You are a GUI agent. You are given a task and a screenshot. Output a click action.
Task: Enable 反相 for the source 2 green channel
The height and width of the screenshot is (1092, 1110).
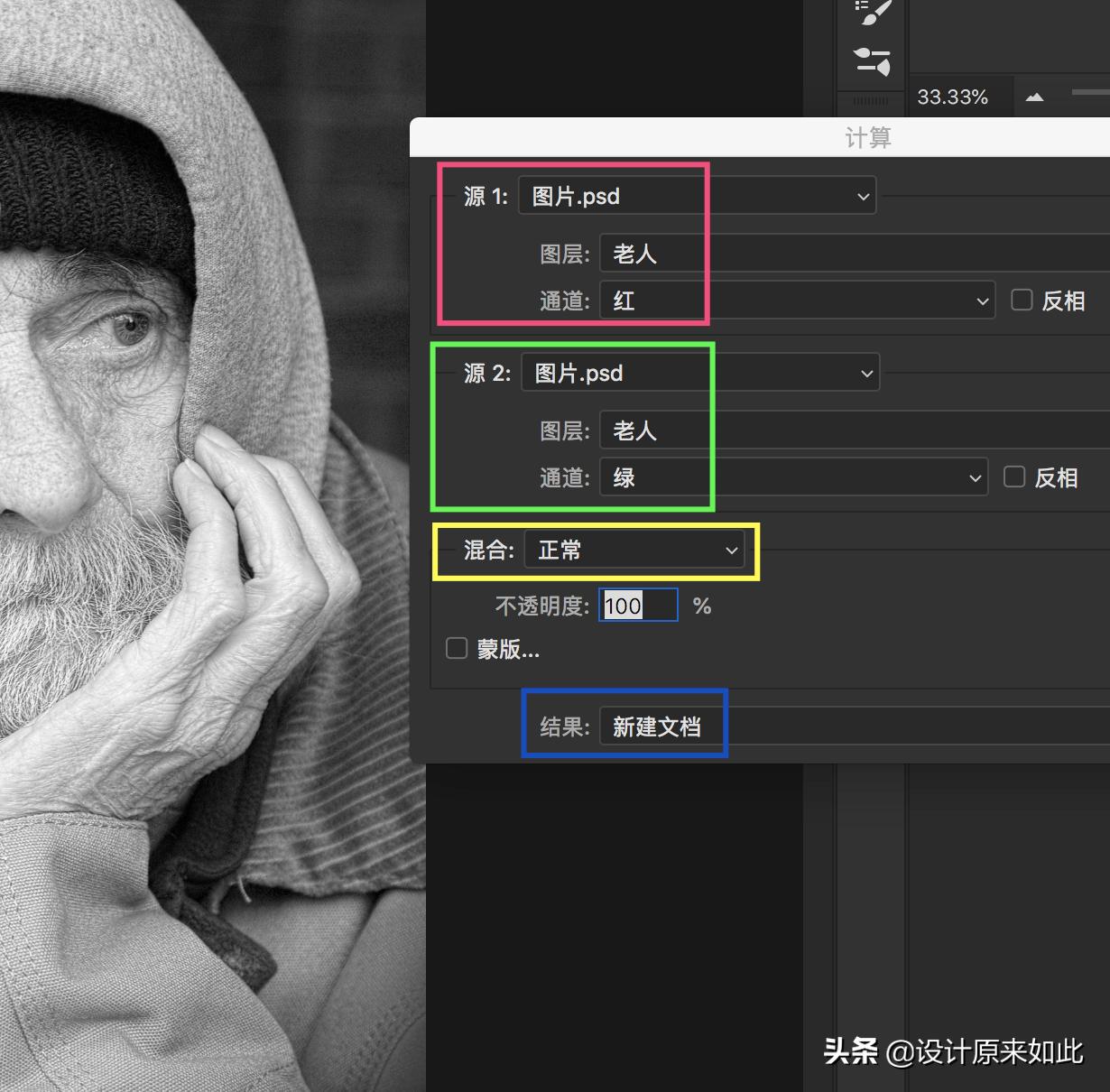(x=1014, y=477)
